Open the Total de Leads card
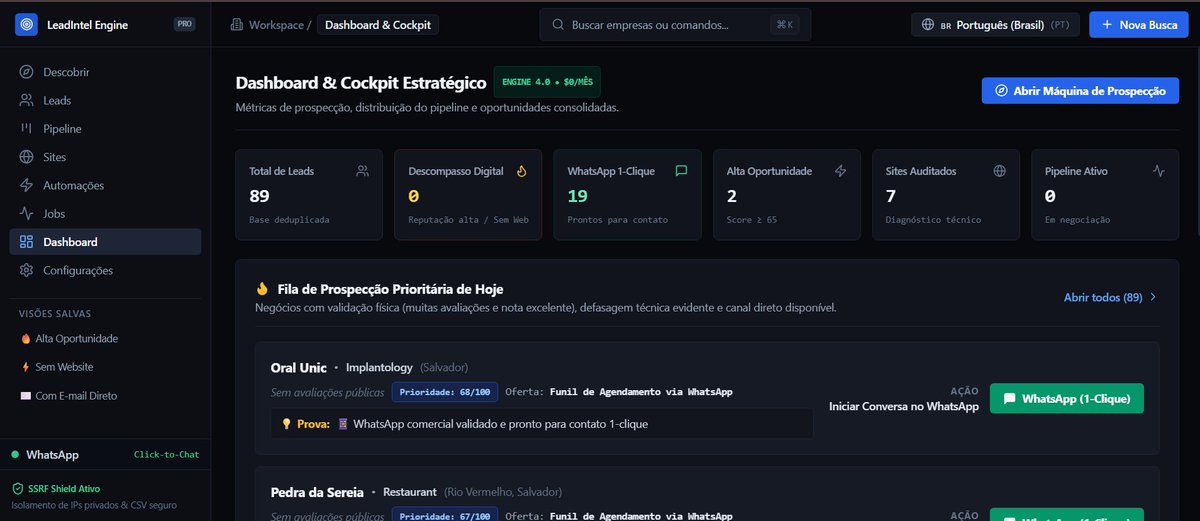 [309, 195]
